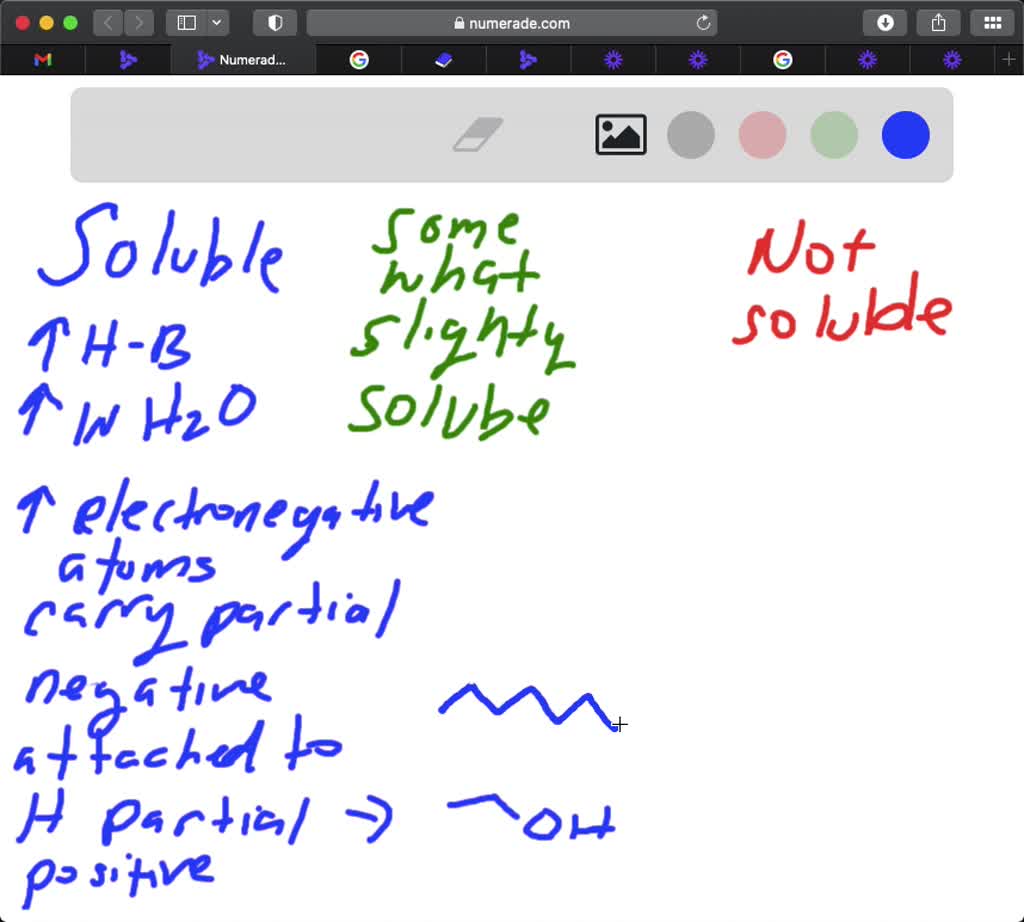The width and height of the screenshot is (1024, 922).
Task: Open the image insert tool
Action: click(620, 135)
